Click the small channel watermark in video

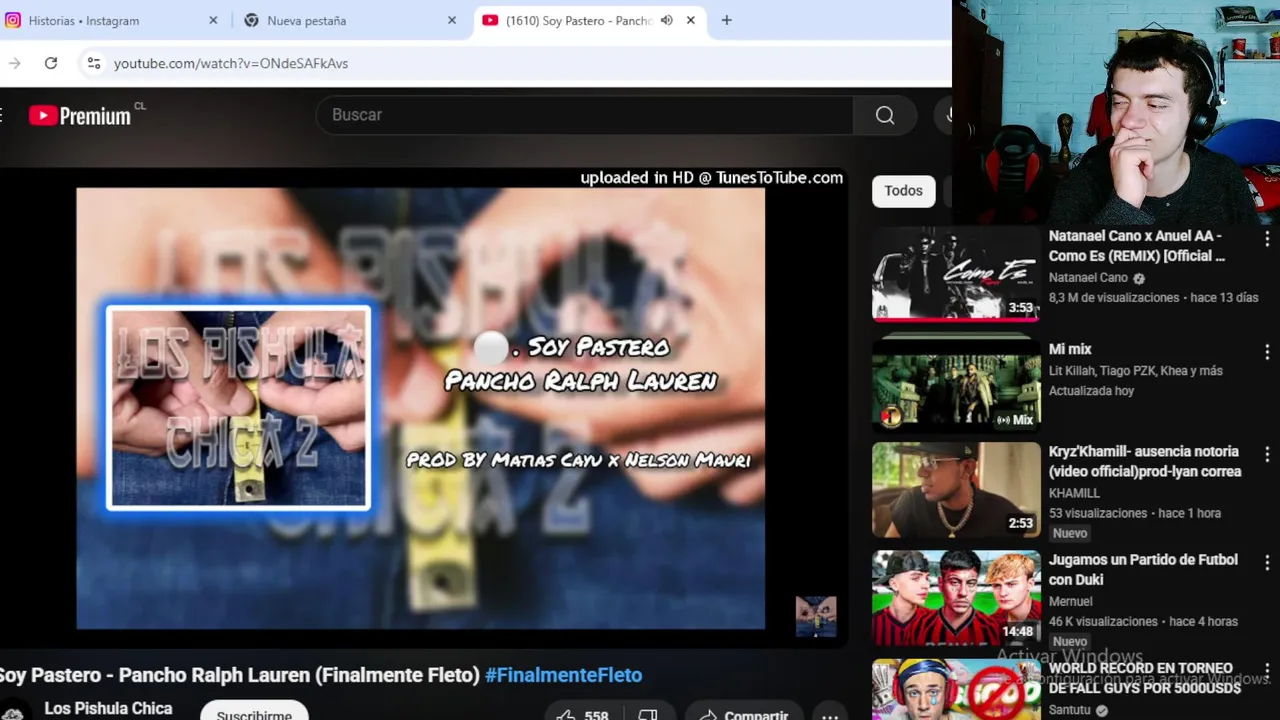click(816, 617)
